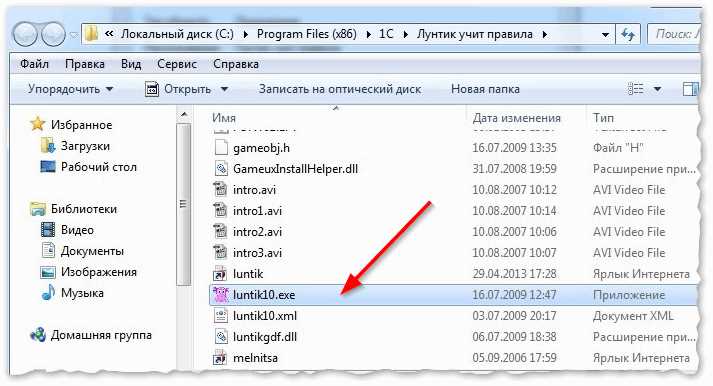This screenshot has width=713, height=386.
Task: Sort by "Дата изменения" column header
Action: coord(516,118)
